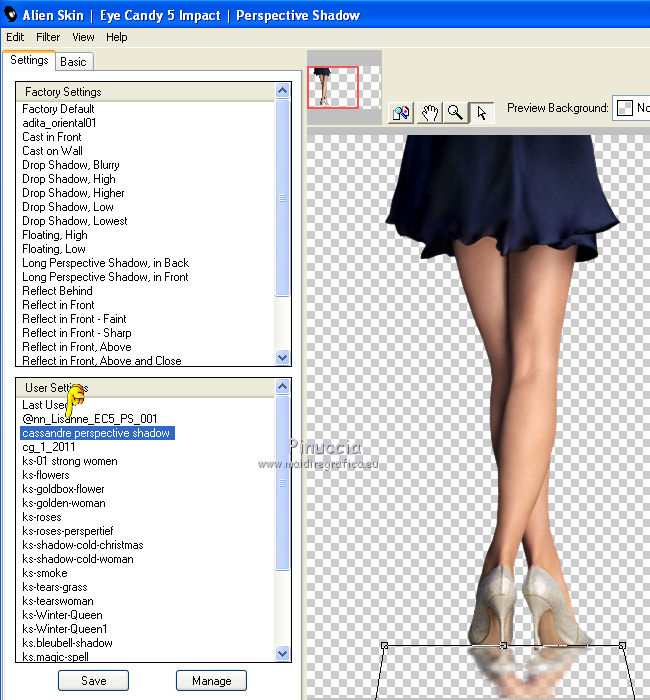Select the plain Reflect in Front preset
This screenshot has width=650, height=700.
pos(58,305)
